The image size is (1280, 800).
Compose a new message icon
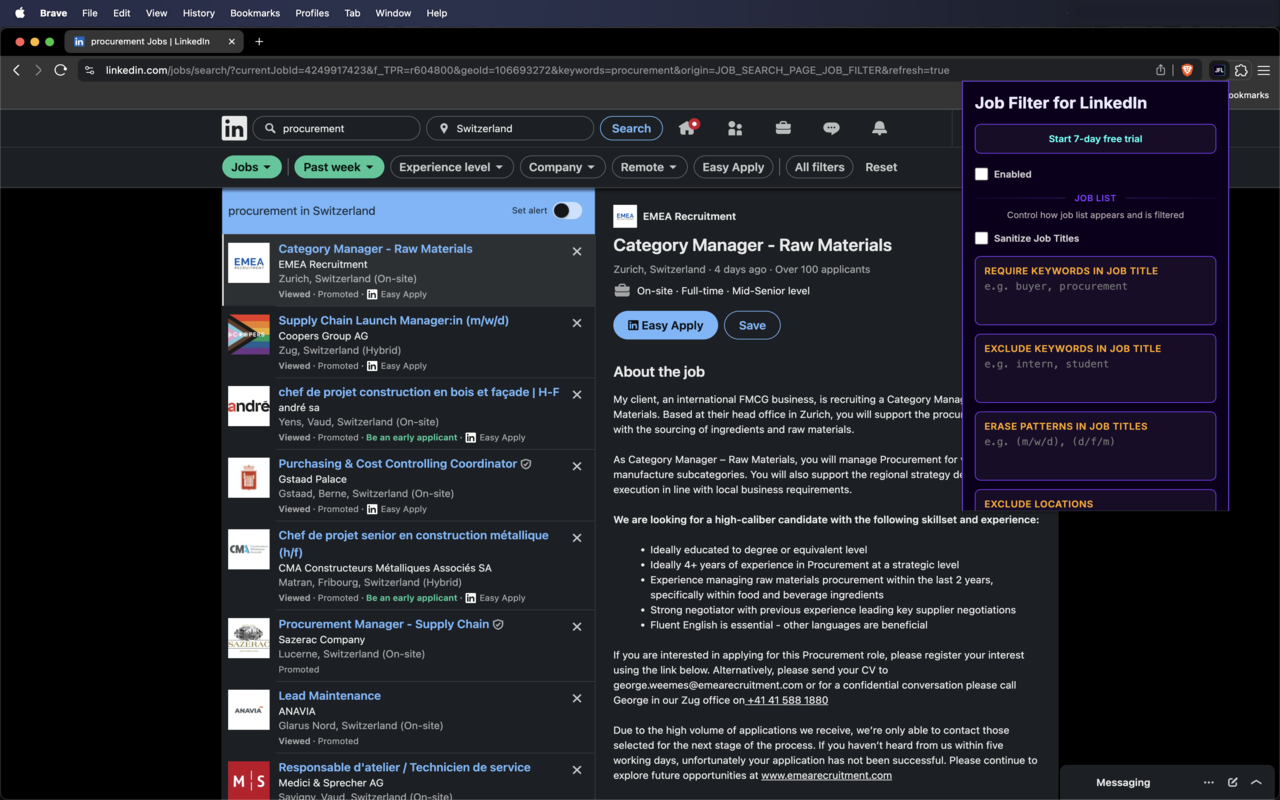point(1233,782)
